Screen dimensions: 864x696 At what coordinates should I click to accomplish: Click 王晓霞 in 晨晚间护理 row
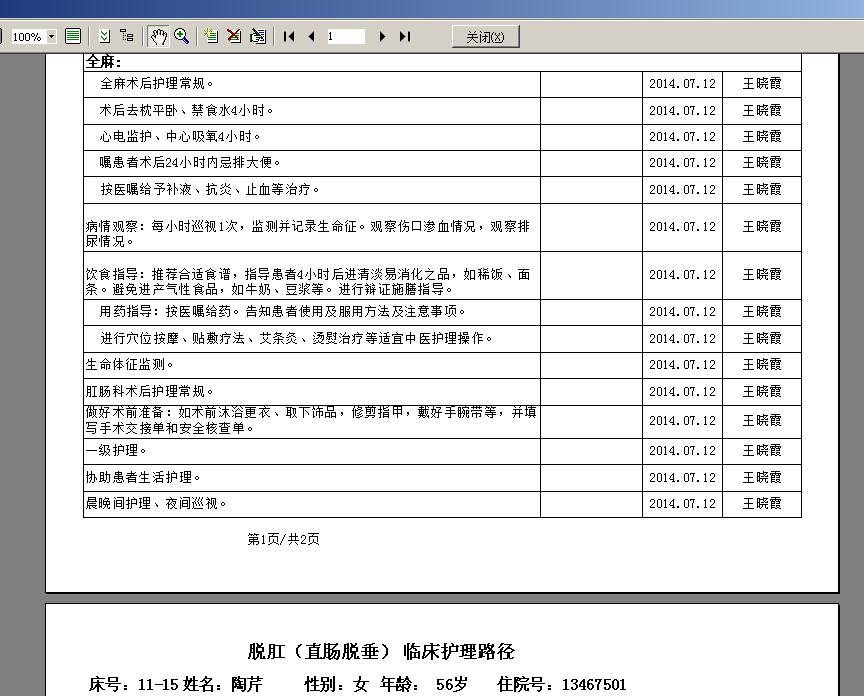click(x=762, y=504)
